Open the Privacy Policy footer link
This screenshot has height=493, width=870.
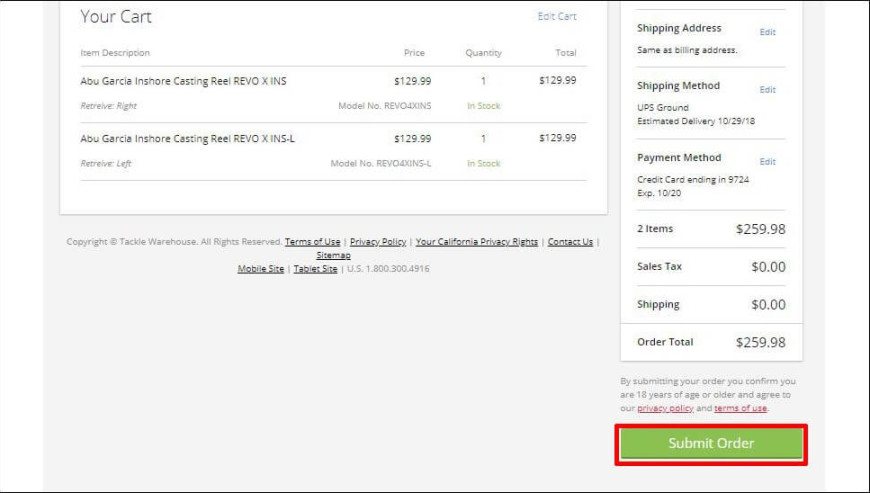[x=378, y=242]
